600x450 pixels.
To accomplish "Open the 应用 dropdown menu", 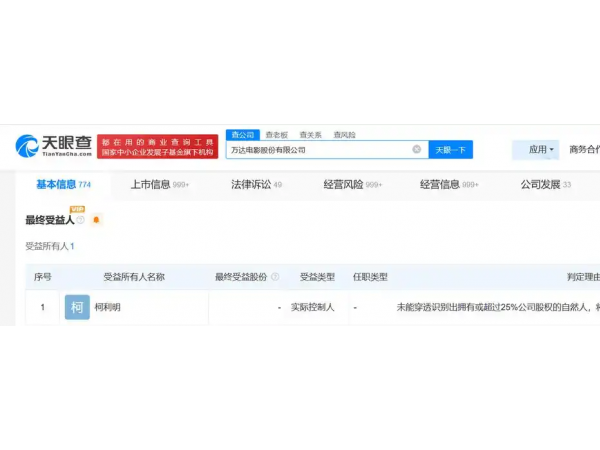I will [x=541, y=150].
